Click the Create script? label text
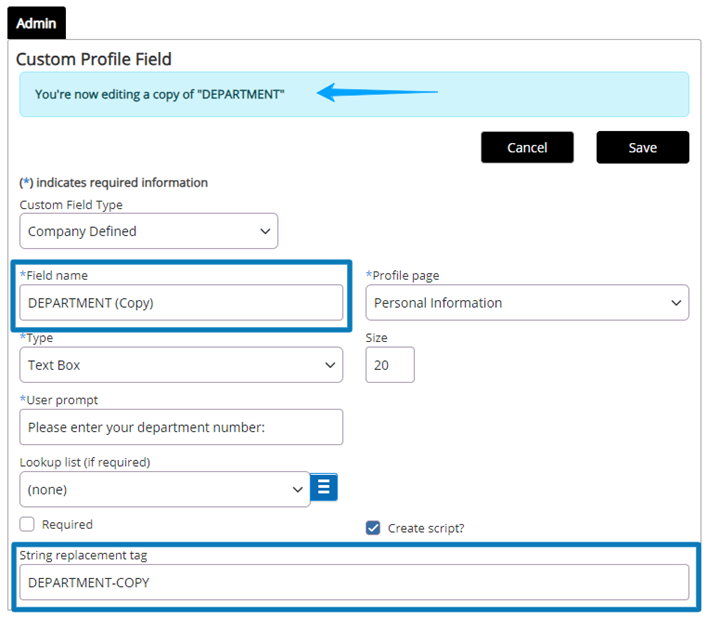Image resolution: width=707 pixels, height=617 pixels. point(426,528)
